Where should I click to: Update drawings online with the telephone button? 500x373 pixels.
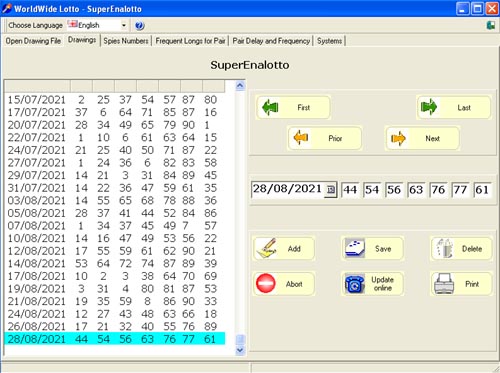click(372, 284)
